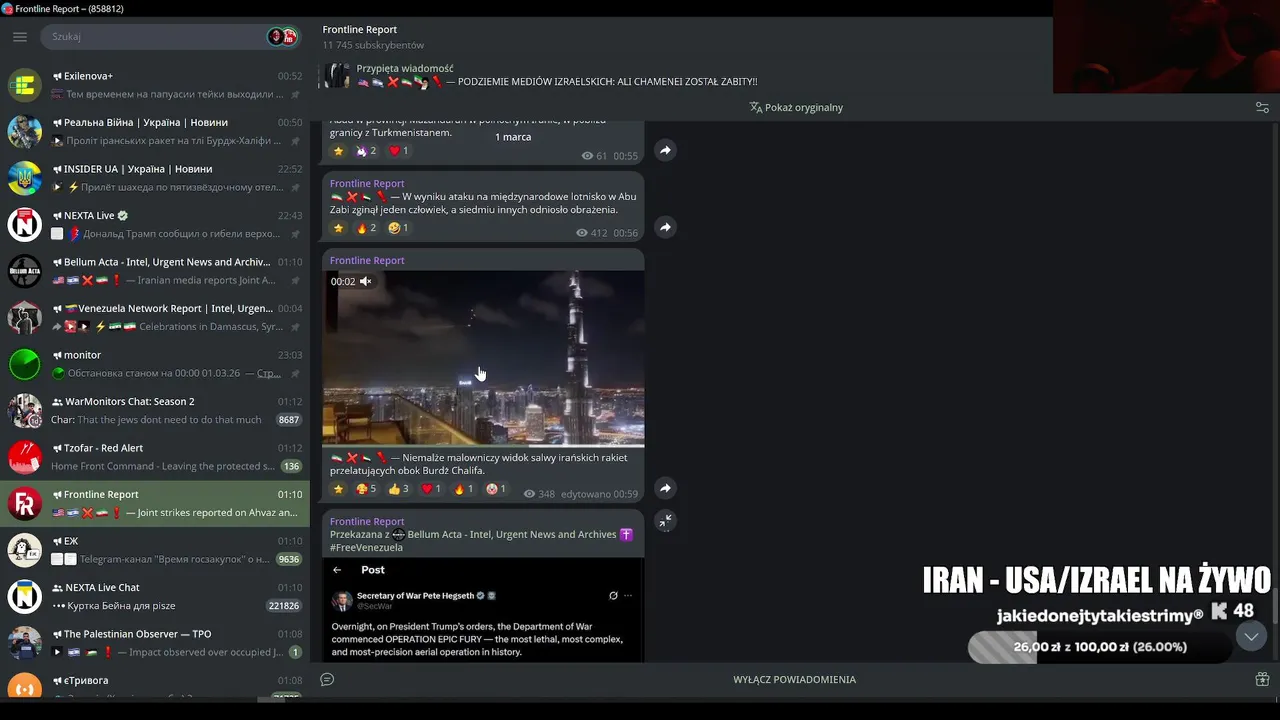Click the Frontline Report FR avatar
Image resolution: width=1280 pixels, height=720 pixels.
(24, 503)
